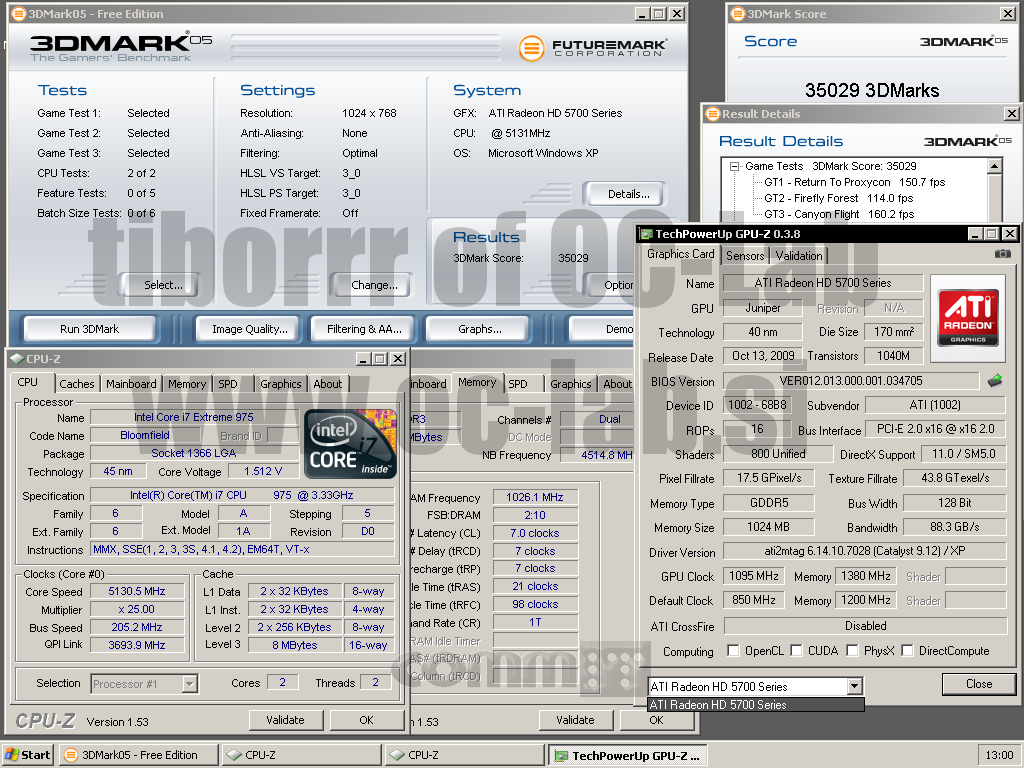The height and width of the screenshot is (768, 1024).
Task: Open the SPD tab in front CPU-Z
Action: coord(228,384)
